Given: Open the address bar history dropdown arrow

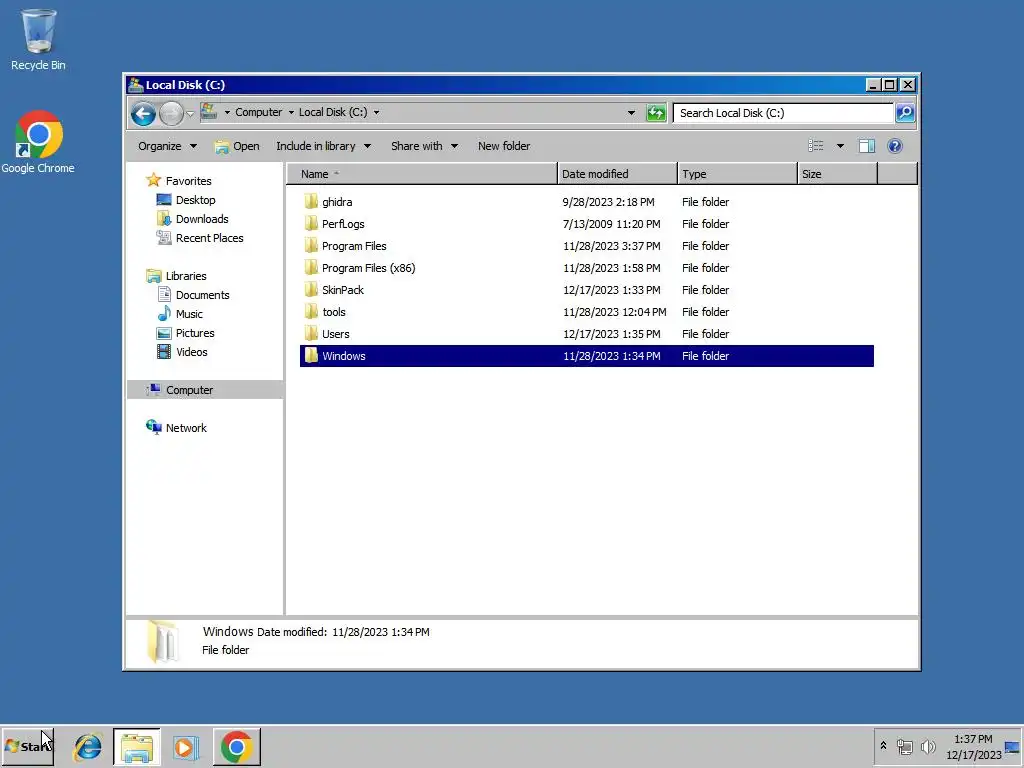Looking at the screenshot, I should (631, 113).
